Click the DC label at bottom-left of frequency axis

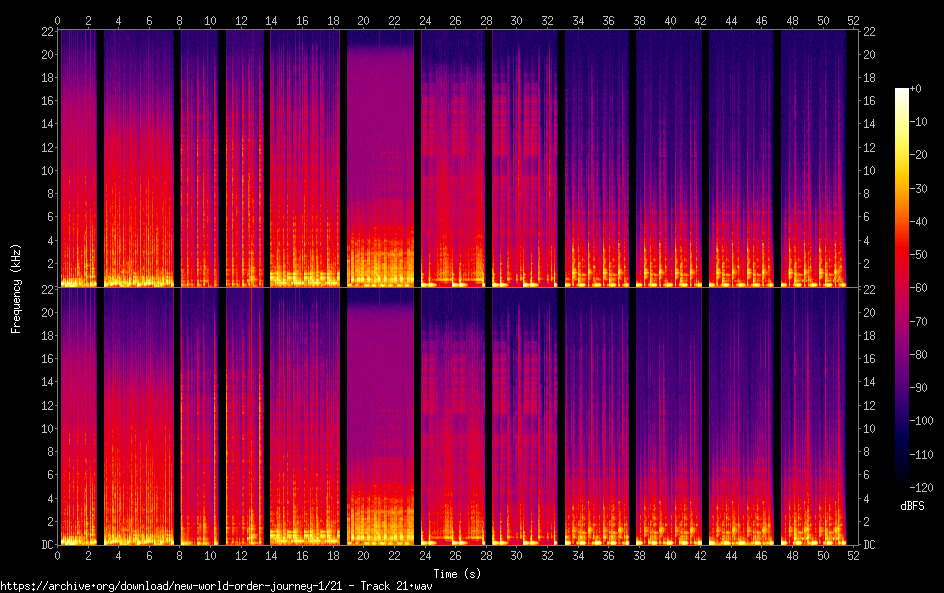[x=44, y=545]
